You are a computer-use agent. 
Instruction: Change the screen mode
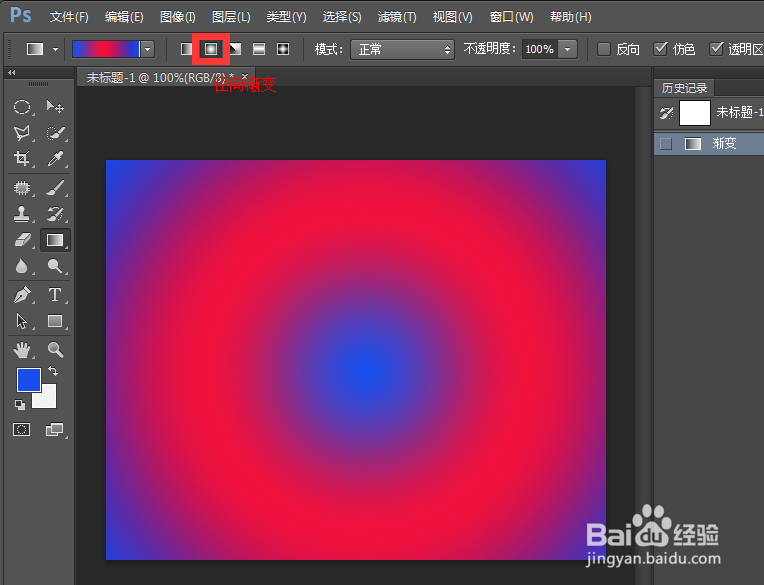(x=55, y=429)
